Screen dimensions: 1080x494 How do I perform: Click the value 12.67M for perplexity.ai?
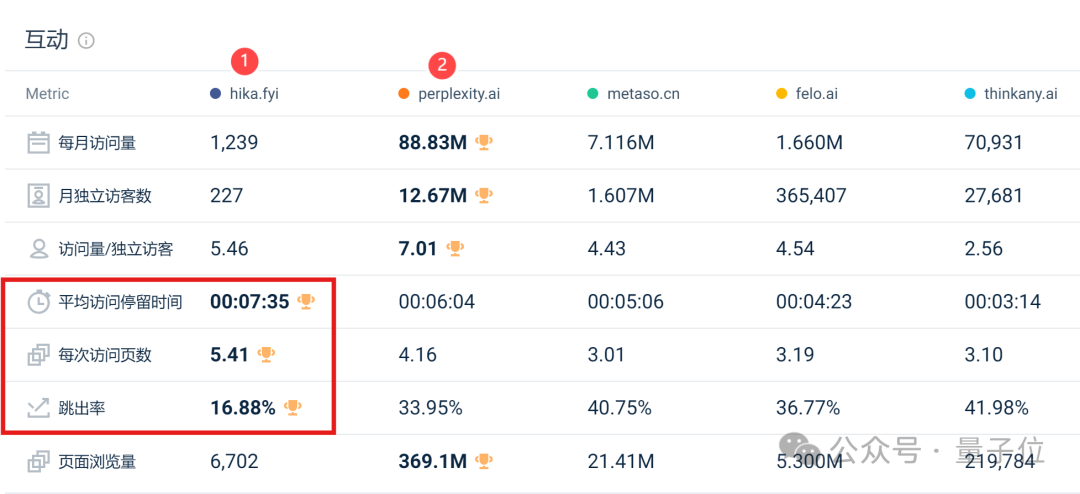[x=433, y=196]
